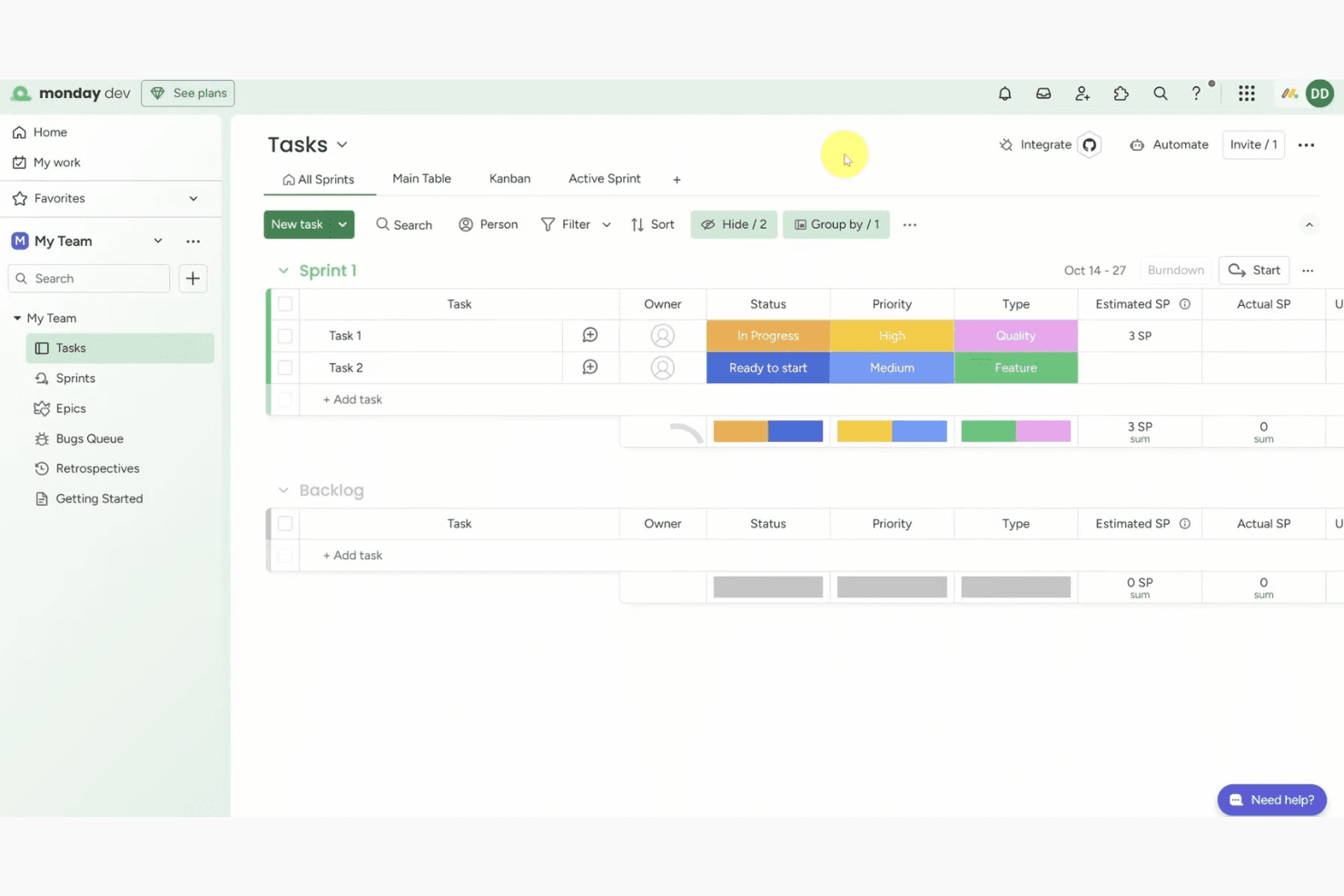Tick the checkbox for Task 1
1344x896 pixels.
tap(285, 336)
